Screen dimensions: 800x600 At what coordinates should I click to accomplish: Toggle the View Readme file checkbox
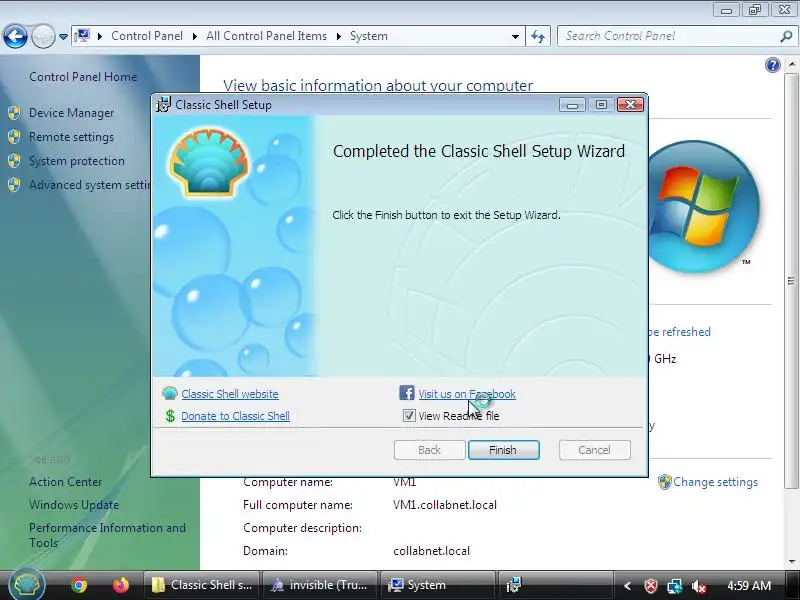coord(409,416)
